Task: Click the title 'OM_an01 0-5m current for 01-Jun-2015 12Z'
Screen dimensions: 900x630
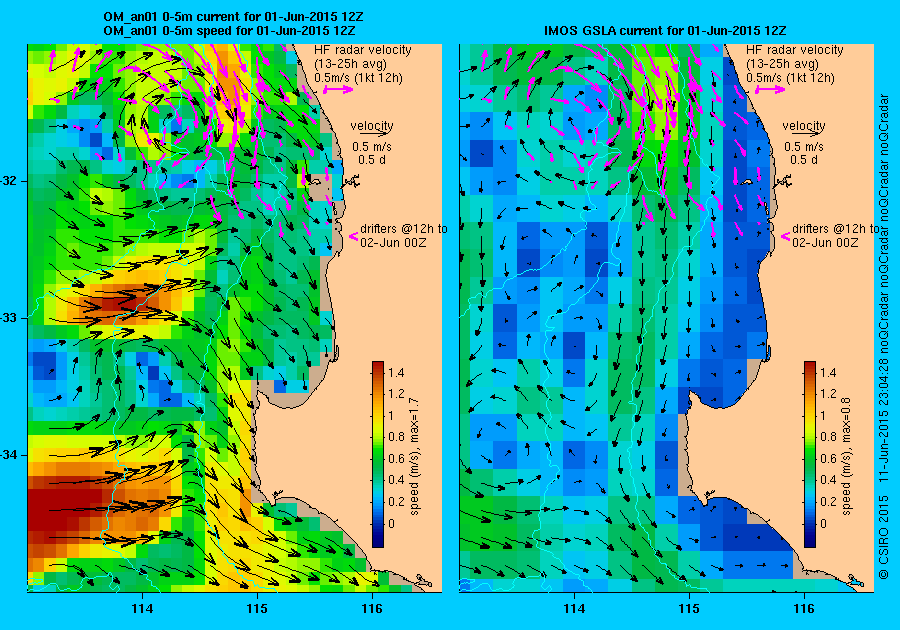Action: tap(233, 17)
